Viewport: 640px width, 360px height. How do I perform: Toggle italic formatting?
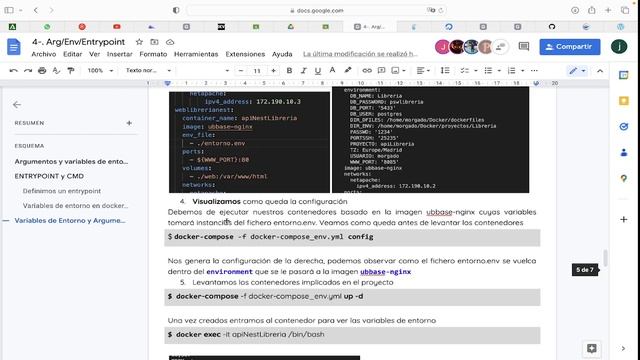pos(303,71)
